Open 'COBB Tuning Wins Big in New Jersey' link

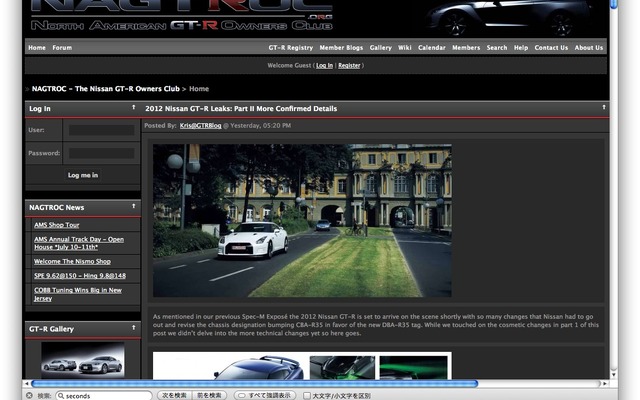click(78, 294)
